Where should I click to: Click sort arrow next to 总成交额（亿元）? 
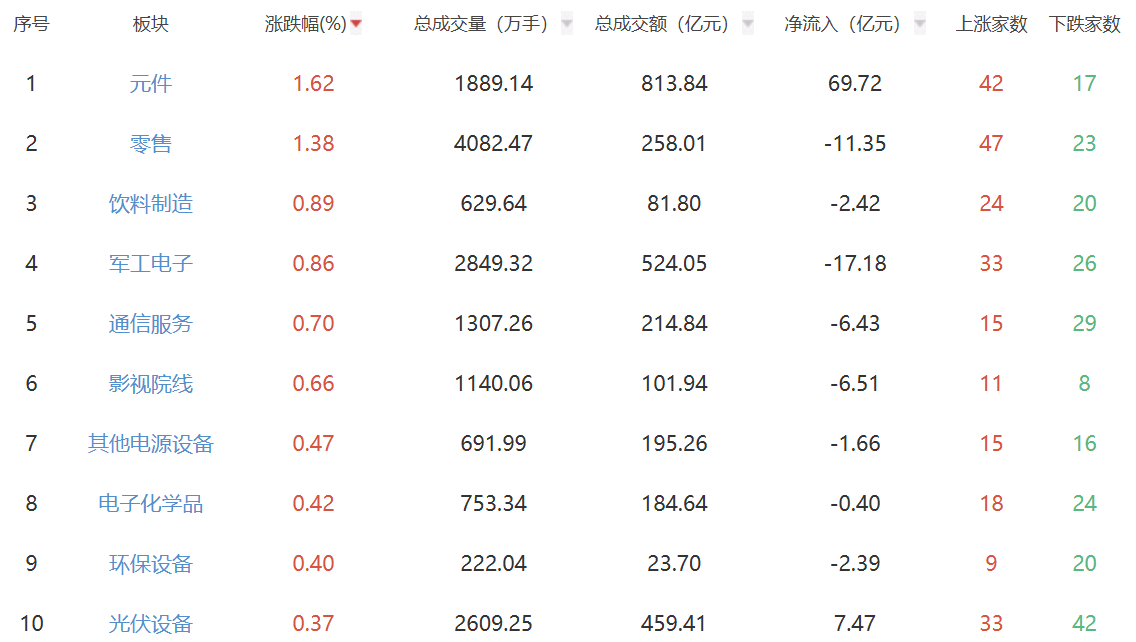coord(748,24)
